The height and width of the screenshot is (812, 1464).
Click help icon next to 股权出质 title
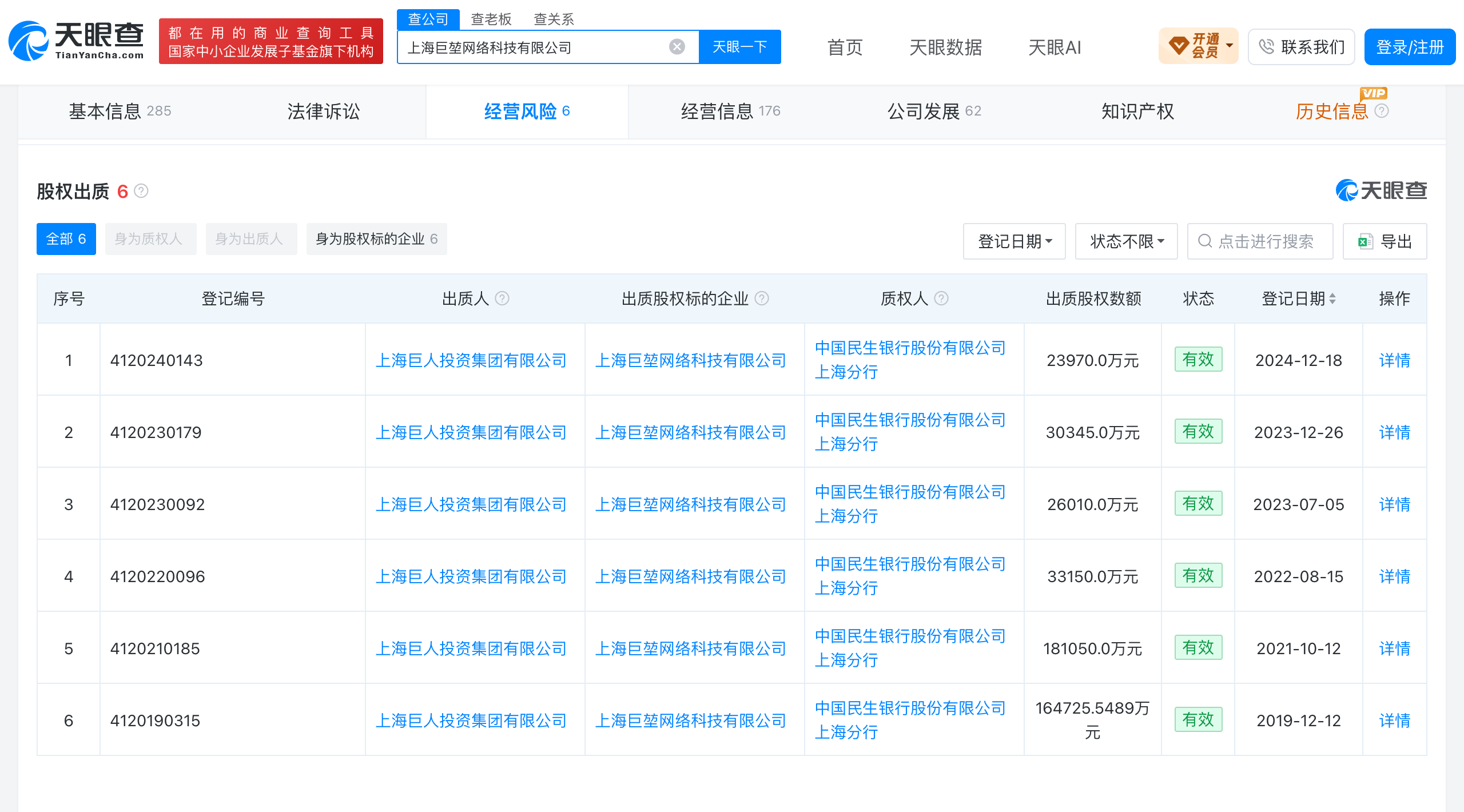pyautogui.click(x=141, y=191)
